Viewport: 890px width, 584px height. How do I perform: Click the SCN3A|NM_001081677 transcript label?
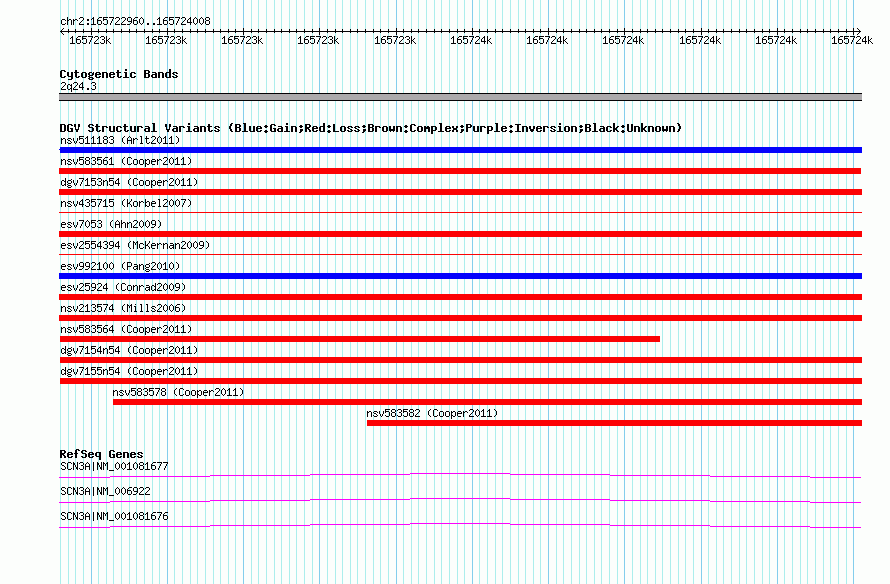click(x=114, y=467)
